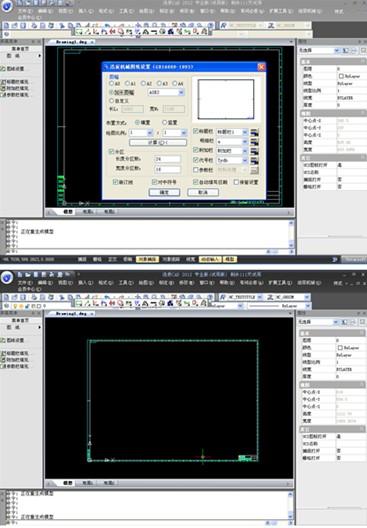Click the Save icon in lower toolbar
The height and width of the screenshot is (528, 367).
coord(23,297)
